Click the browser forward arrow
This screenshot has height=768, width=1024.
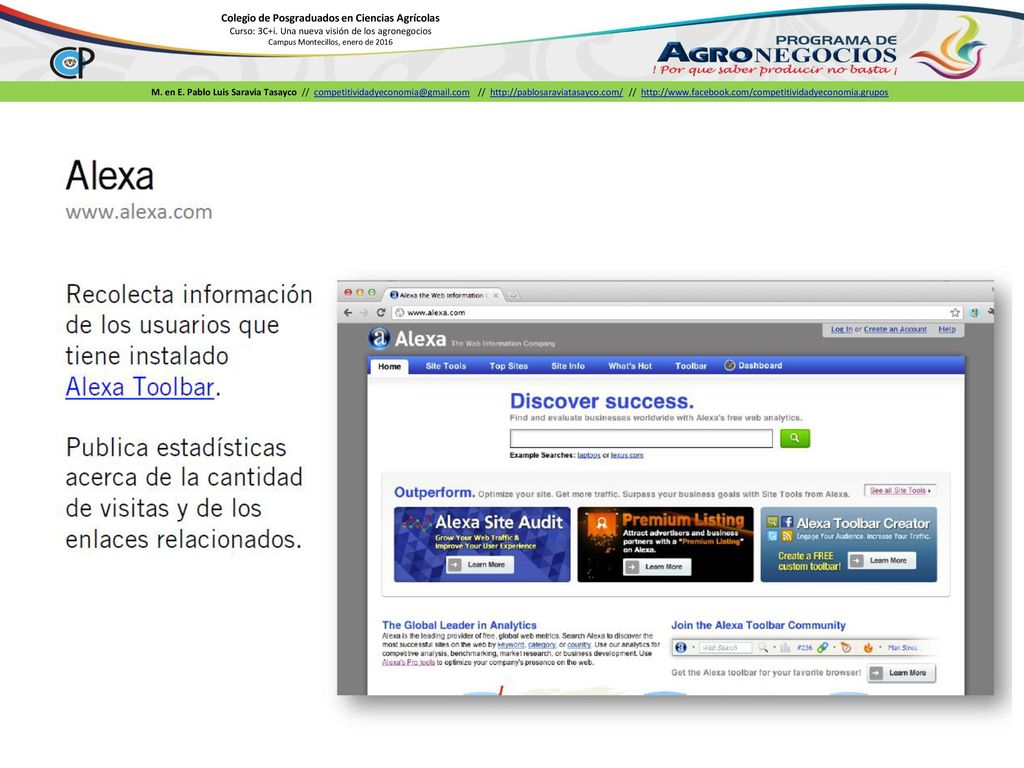pyautogui.click(x=364, y=313)
